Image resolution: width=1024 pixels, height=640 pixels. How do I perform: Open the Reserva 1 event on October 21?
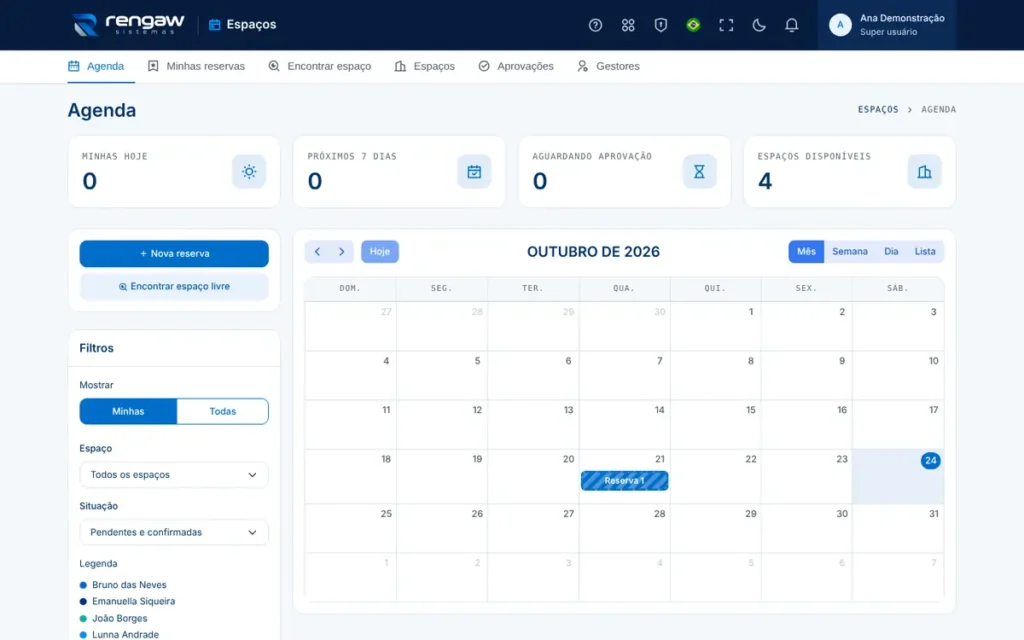tap(624, 481)
